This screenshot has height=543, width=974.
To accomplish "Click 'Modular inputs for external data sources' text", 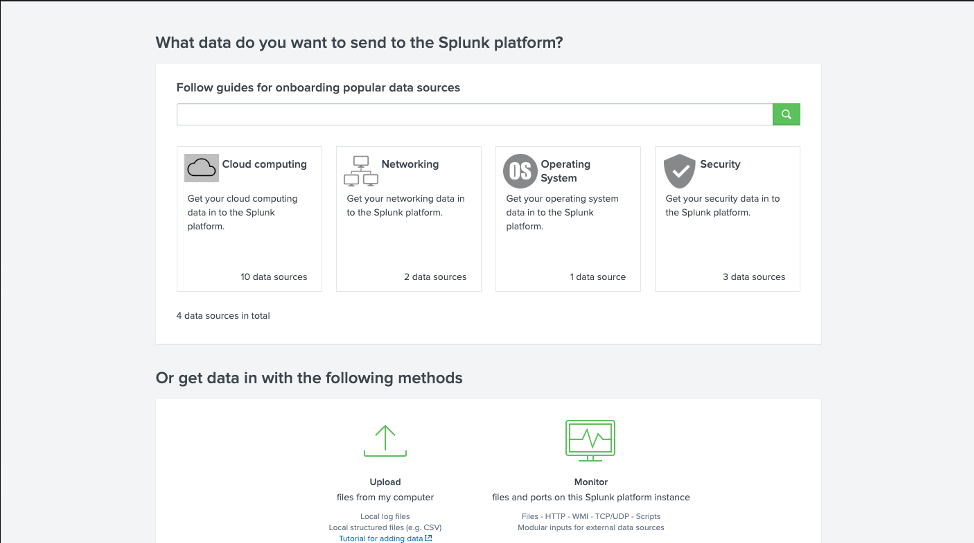I will coord(591,527).
